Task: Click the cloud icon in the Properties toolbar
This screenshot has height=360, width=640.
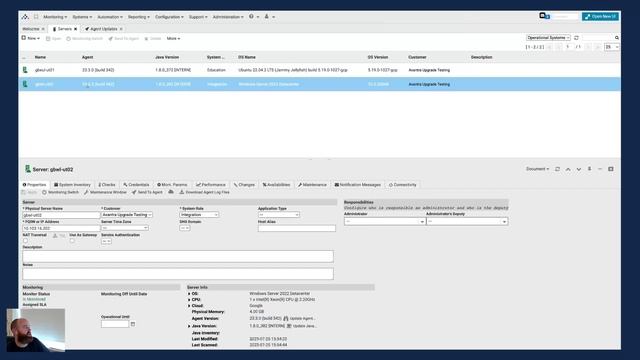Action: 171,192
